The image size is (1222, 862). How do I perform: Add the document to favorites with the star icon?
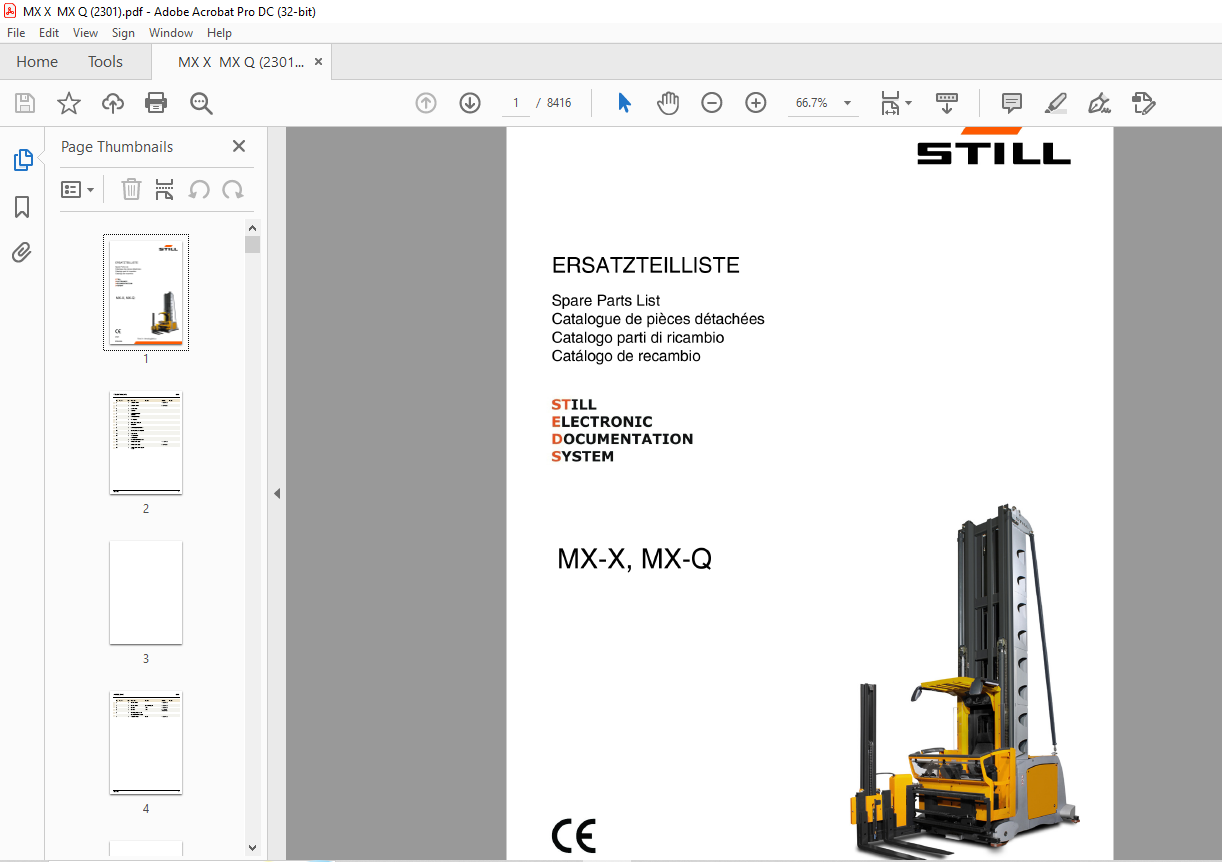point(69,103)
